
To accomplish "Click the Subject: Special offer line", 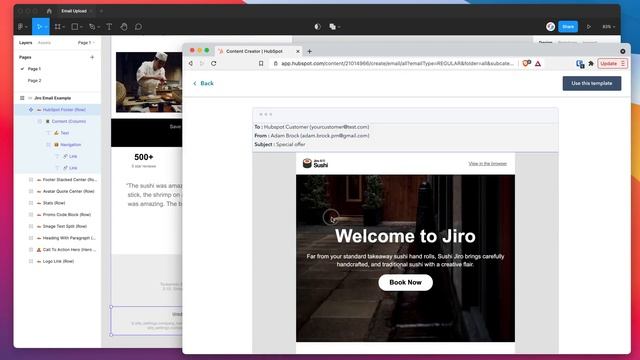I will tap(280, 144).
